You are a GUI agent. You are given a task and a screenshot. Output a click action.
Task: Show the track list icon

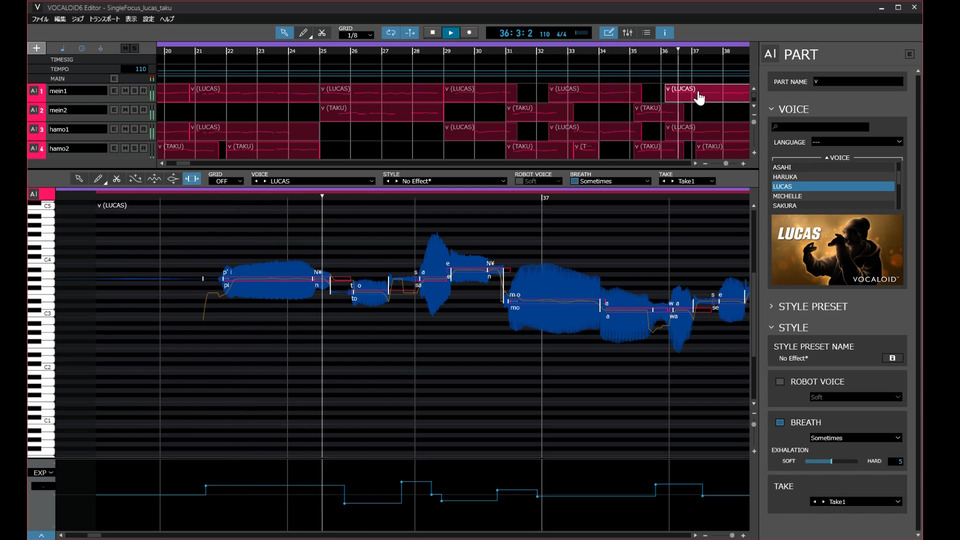point(646,32)
